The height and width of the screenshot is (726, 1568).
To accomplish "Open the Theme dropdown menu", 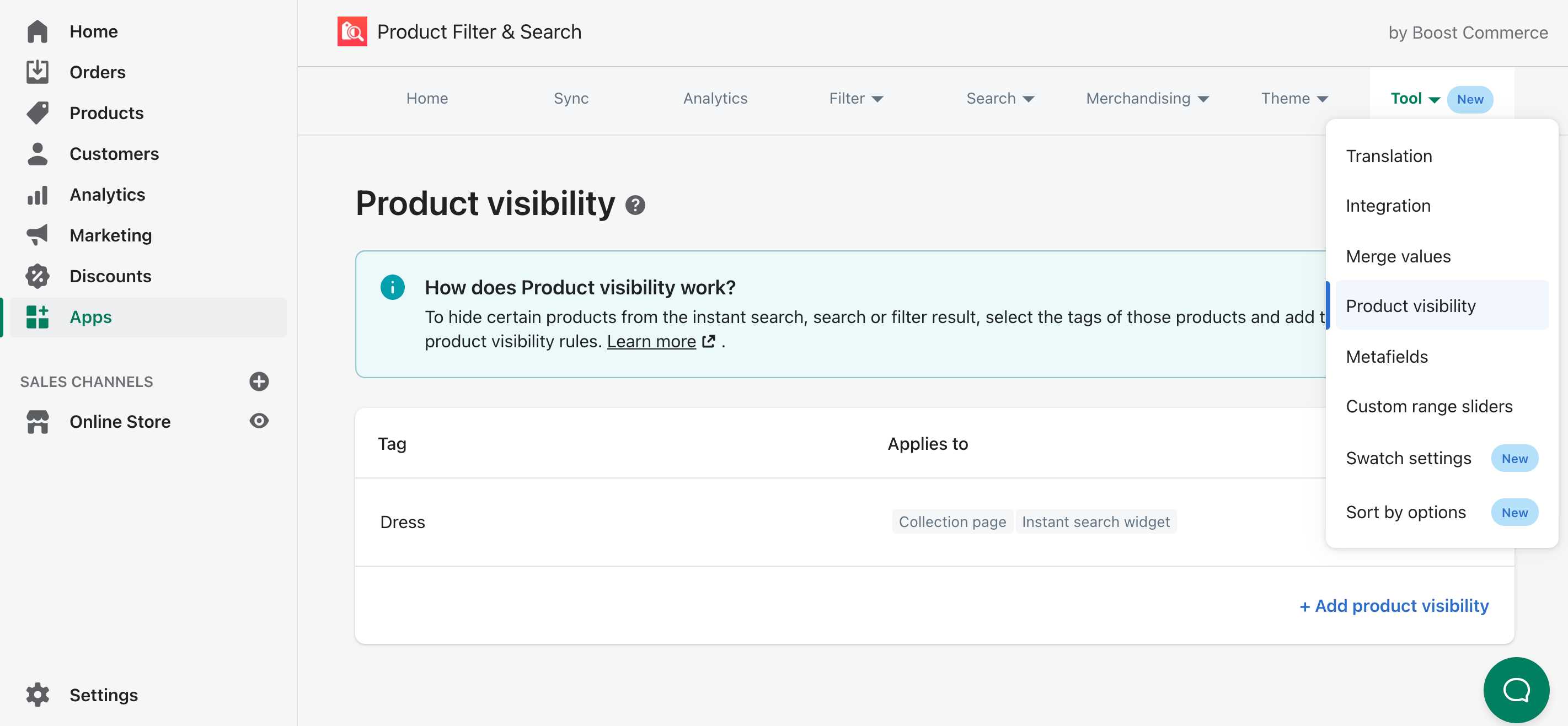I will 1293,99.
